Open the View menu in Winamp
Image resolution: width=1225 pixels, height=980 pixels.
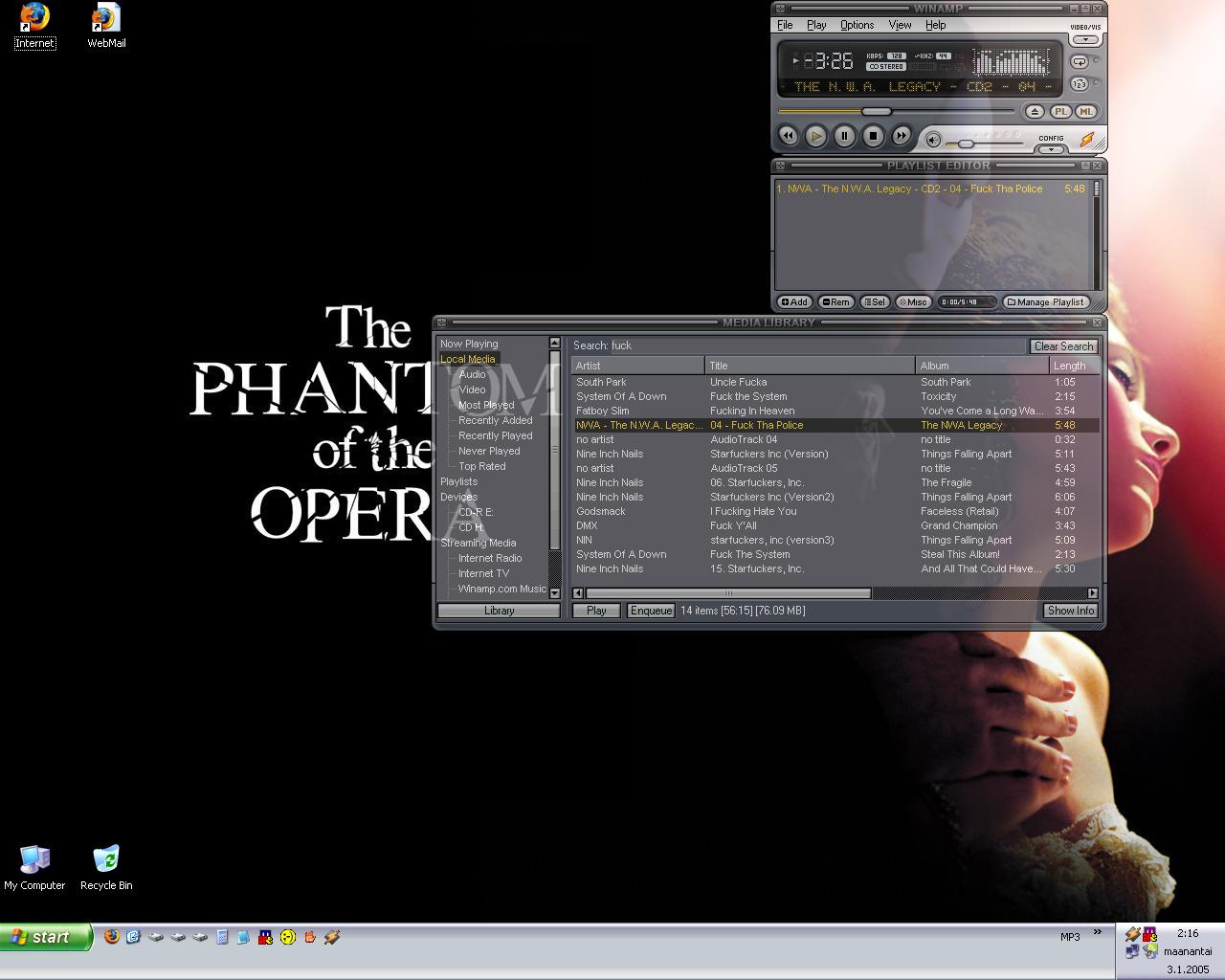coord(900,25)
